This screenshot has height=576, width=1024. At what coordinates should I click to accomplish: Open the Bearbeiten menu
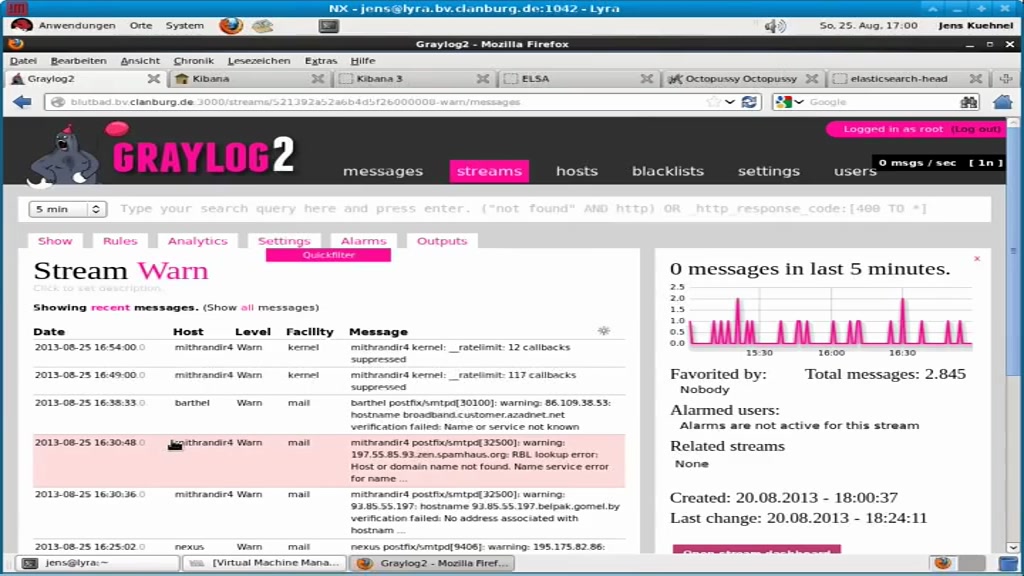click(78, 61)
